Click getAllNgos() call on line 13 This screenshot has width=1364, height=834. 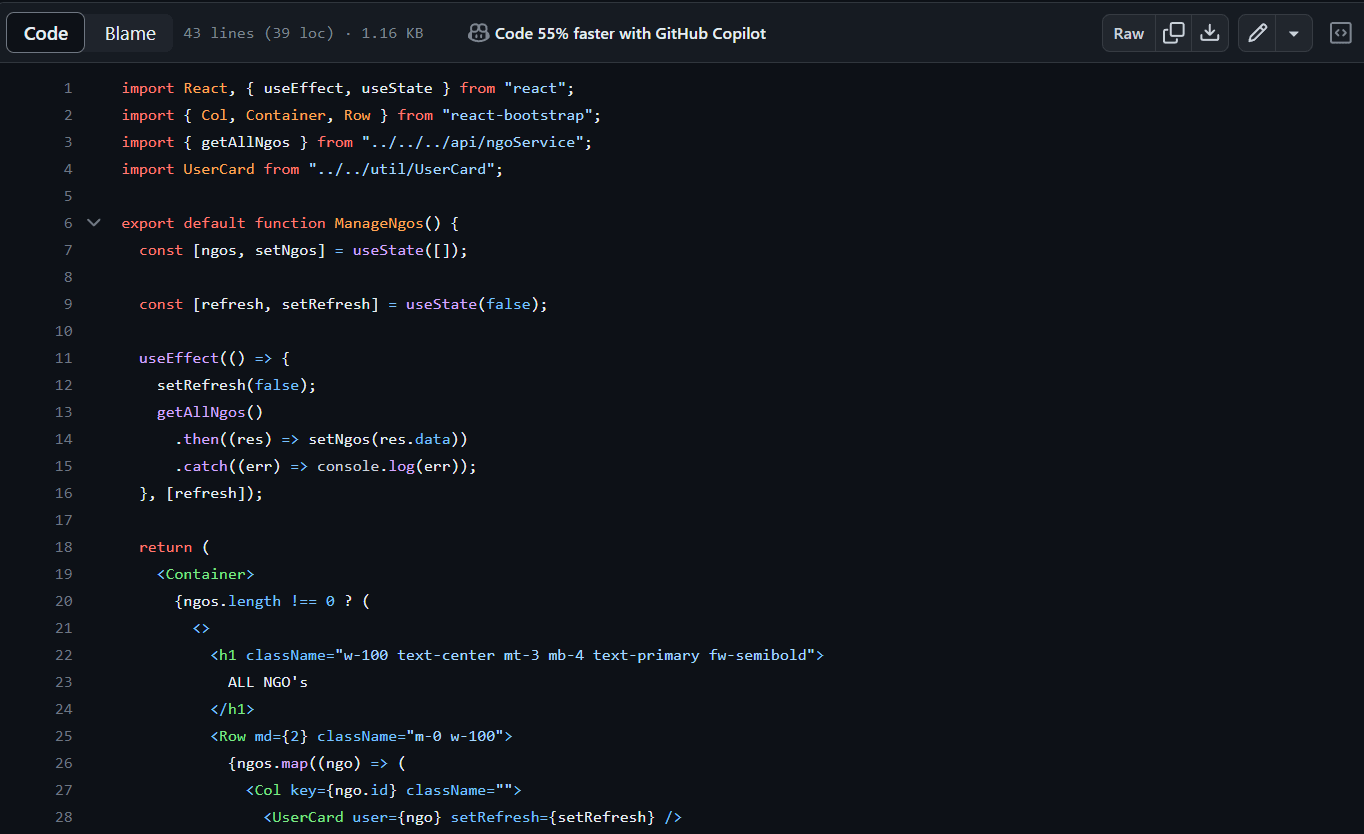pyautogui.click(x=210, y=412)
